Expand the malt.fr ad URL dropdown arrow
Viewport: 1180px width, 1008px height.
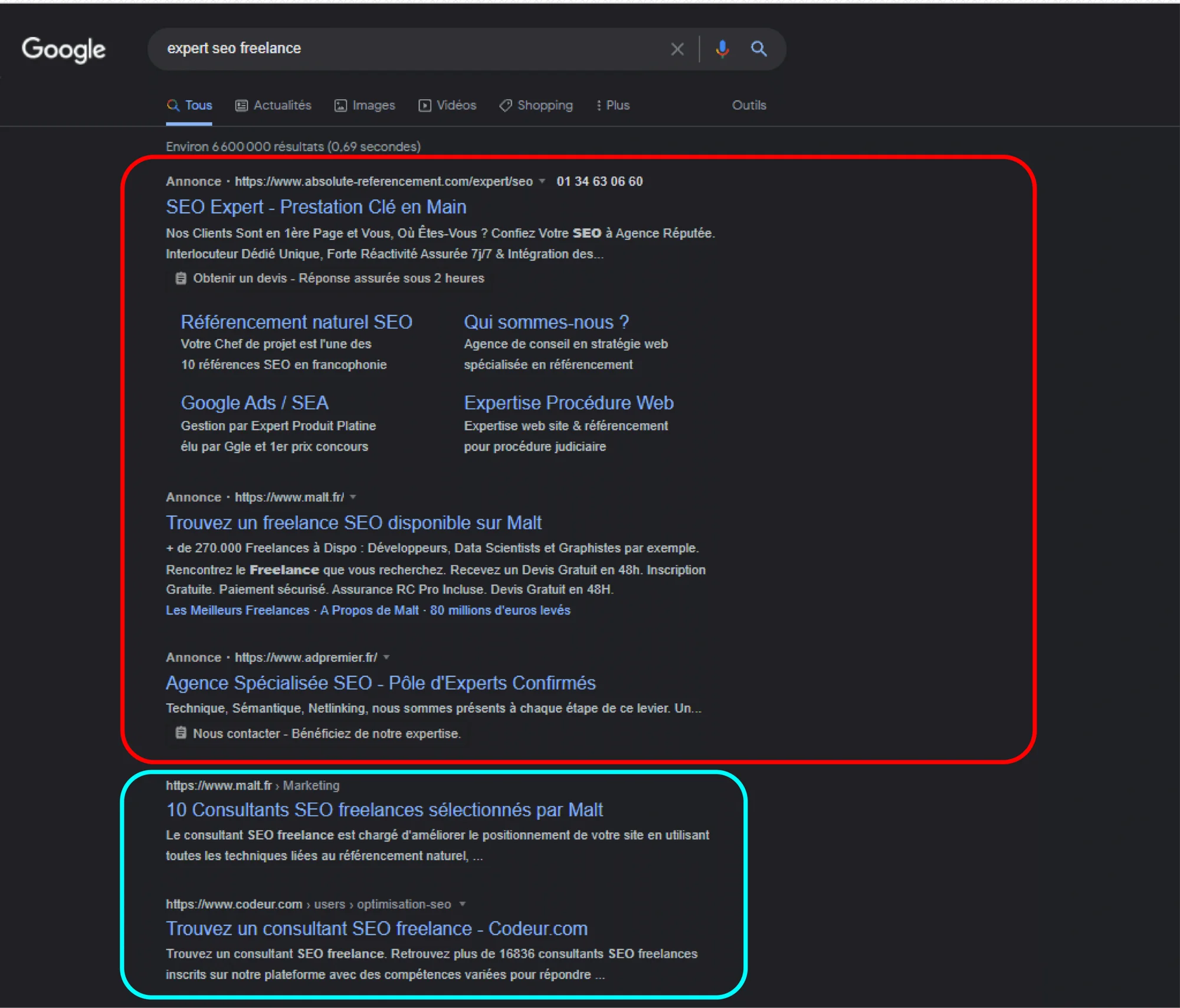(x=353, y=497)
